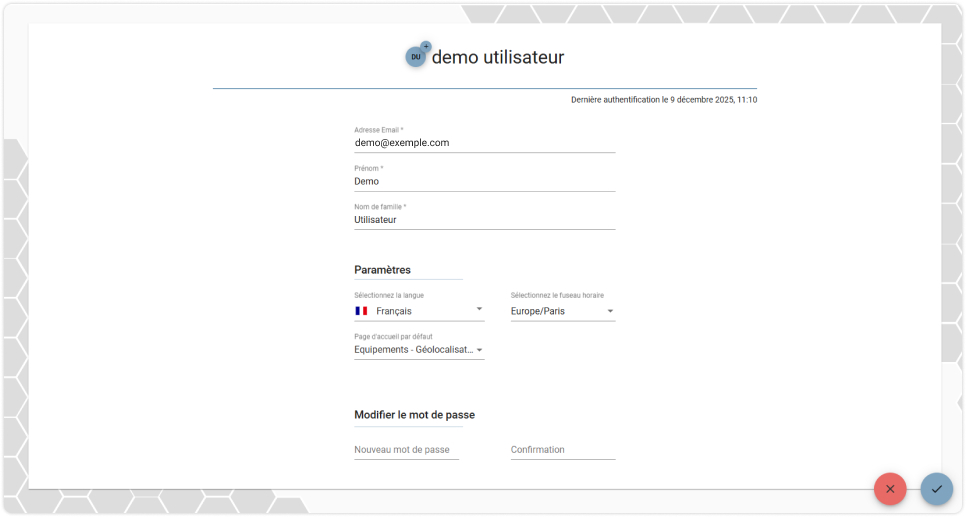Click the plus badge on the avatar

[x=426, y=46]
